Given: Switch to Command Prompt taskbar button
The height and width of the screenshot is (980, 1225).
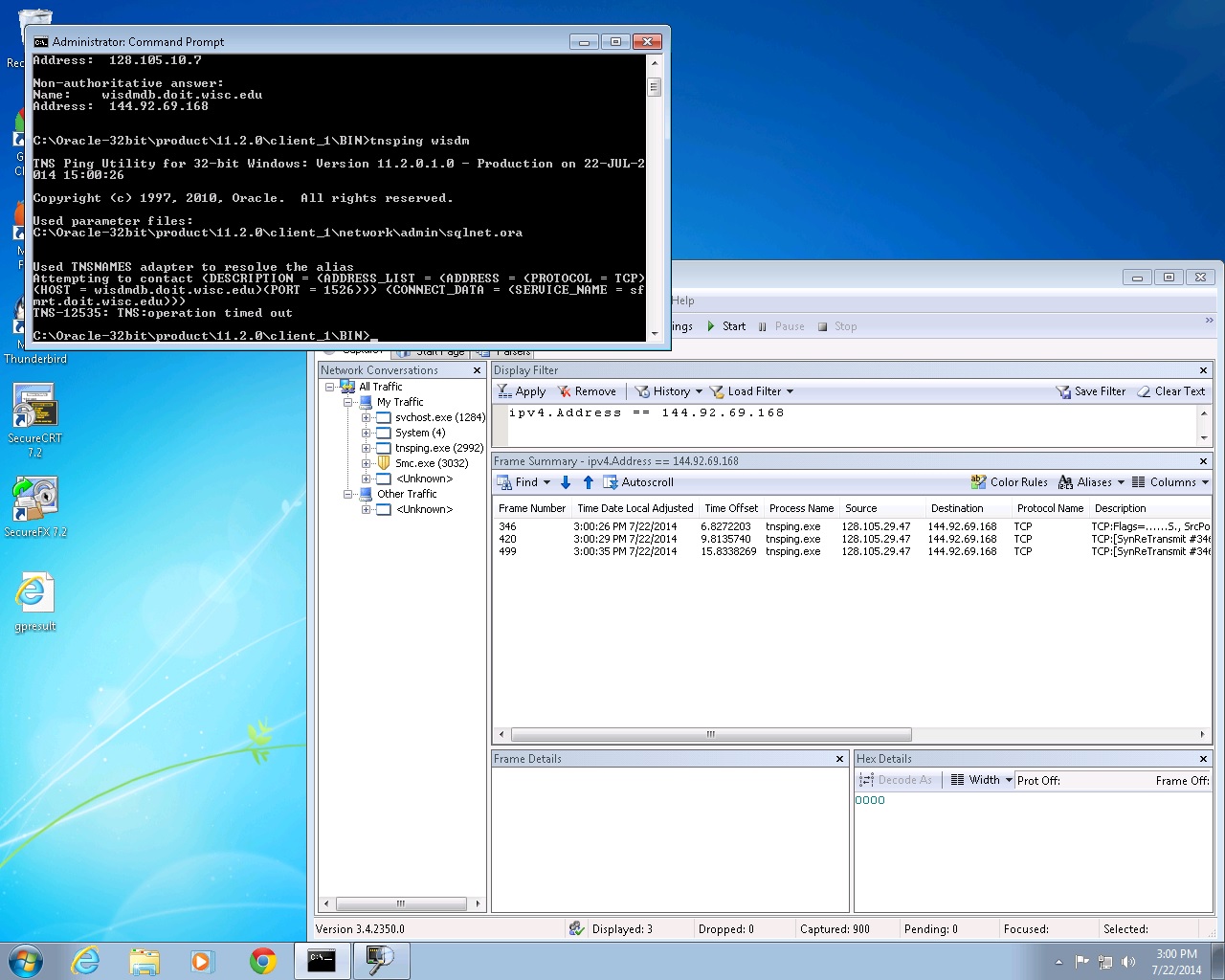Looking at the screenshot, I should (322, 961).
